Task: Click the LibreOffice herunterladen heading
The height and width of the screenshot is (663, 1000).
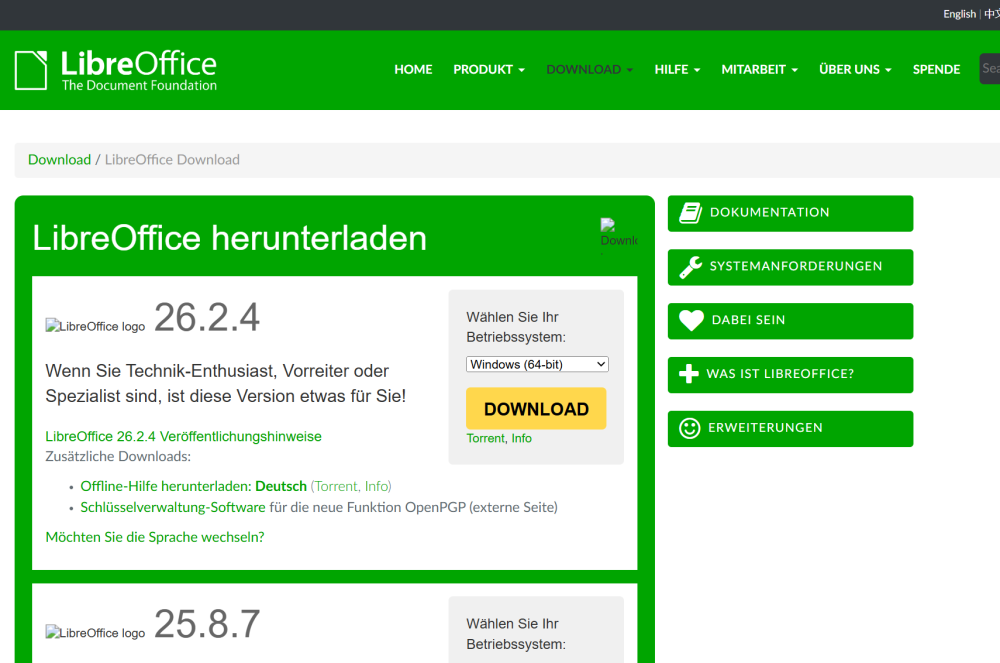Action: [230, 238]
